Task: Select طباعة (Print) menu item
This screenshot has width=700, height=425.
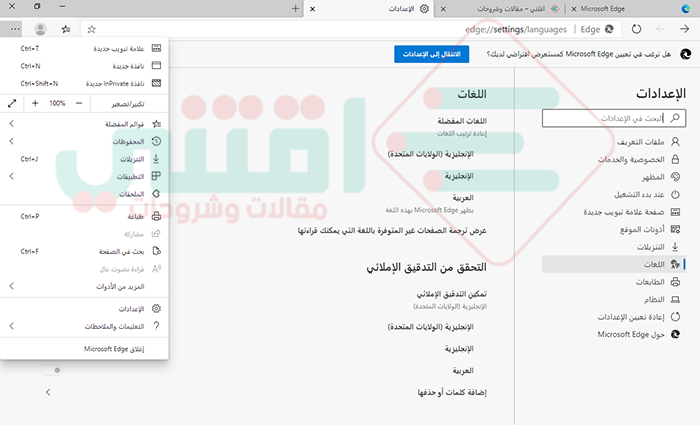Action: pos(84,216)
